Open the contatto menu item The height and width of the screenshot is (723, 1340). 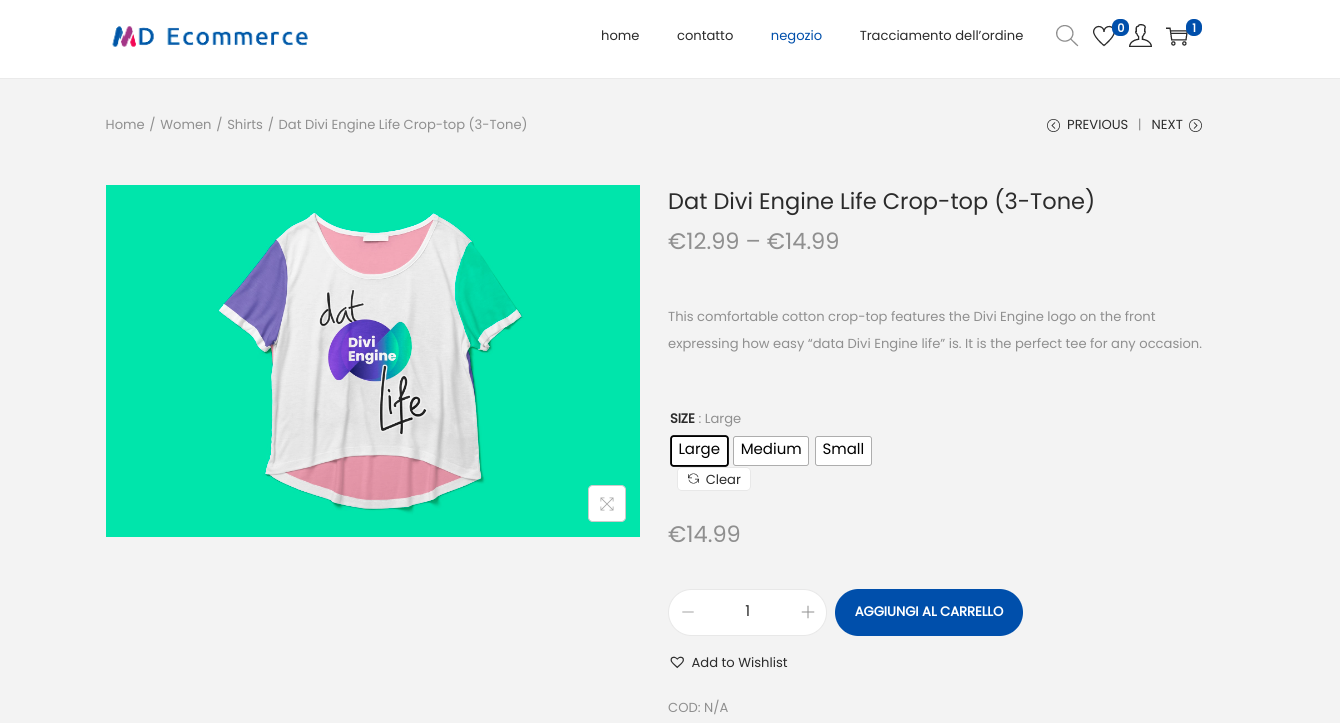[x=705, y=36]
